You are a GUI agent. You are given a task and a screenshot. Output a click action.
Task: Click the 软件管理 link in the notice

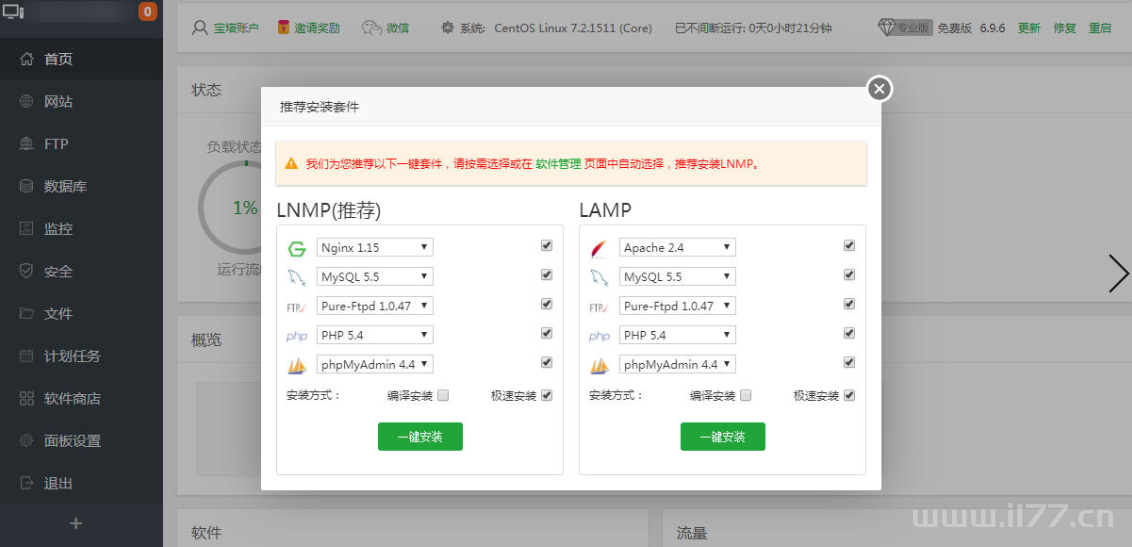coord(558,164)
